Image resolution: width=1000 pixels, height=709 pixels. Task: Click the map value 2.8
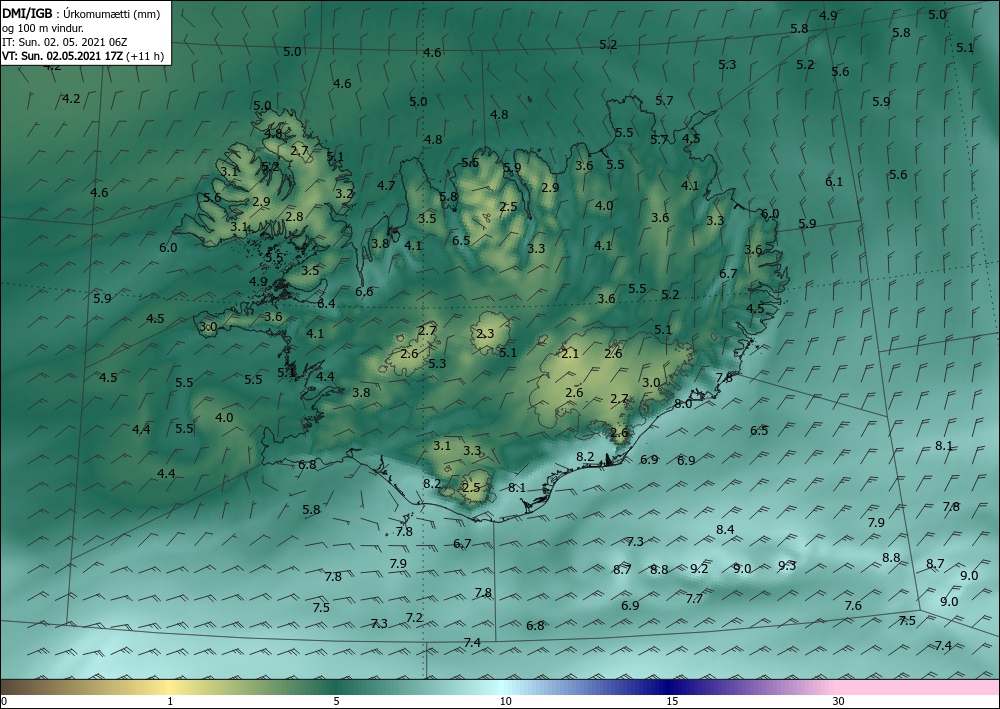[294, 216]
